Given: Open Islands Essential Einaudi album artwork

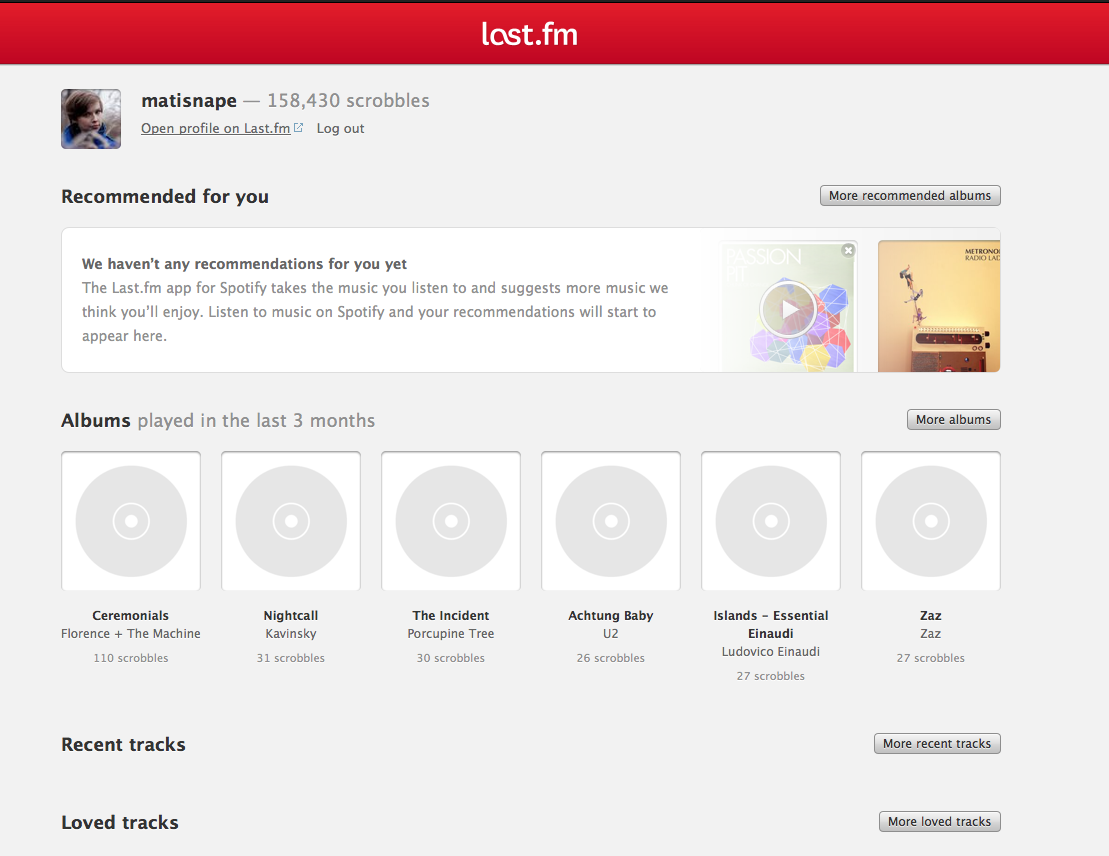Looking at the screenshot, I should click(x=771, y=521).
